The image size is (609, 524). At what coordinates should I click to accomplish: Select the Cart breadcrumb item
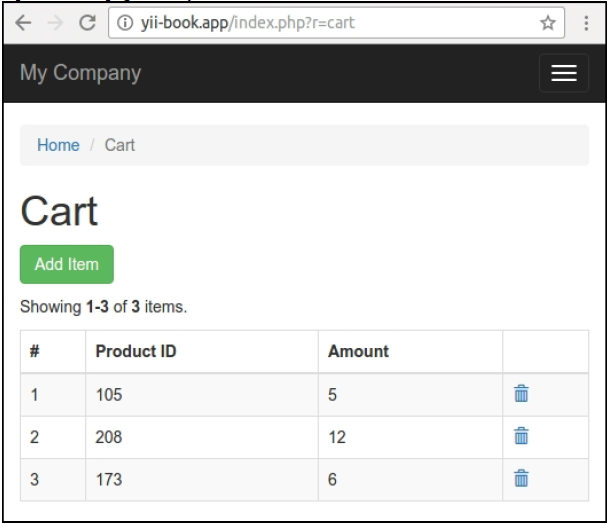coord(119,145)
